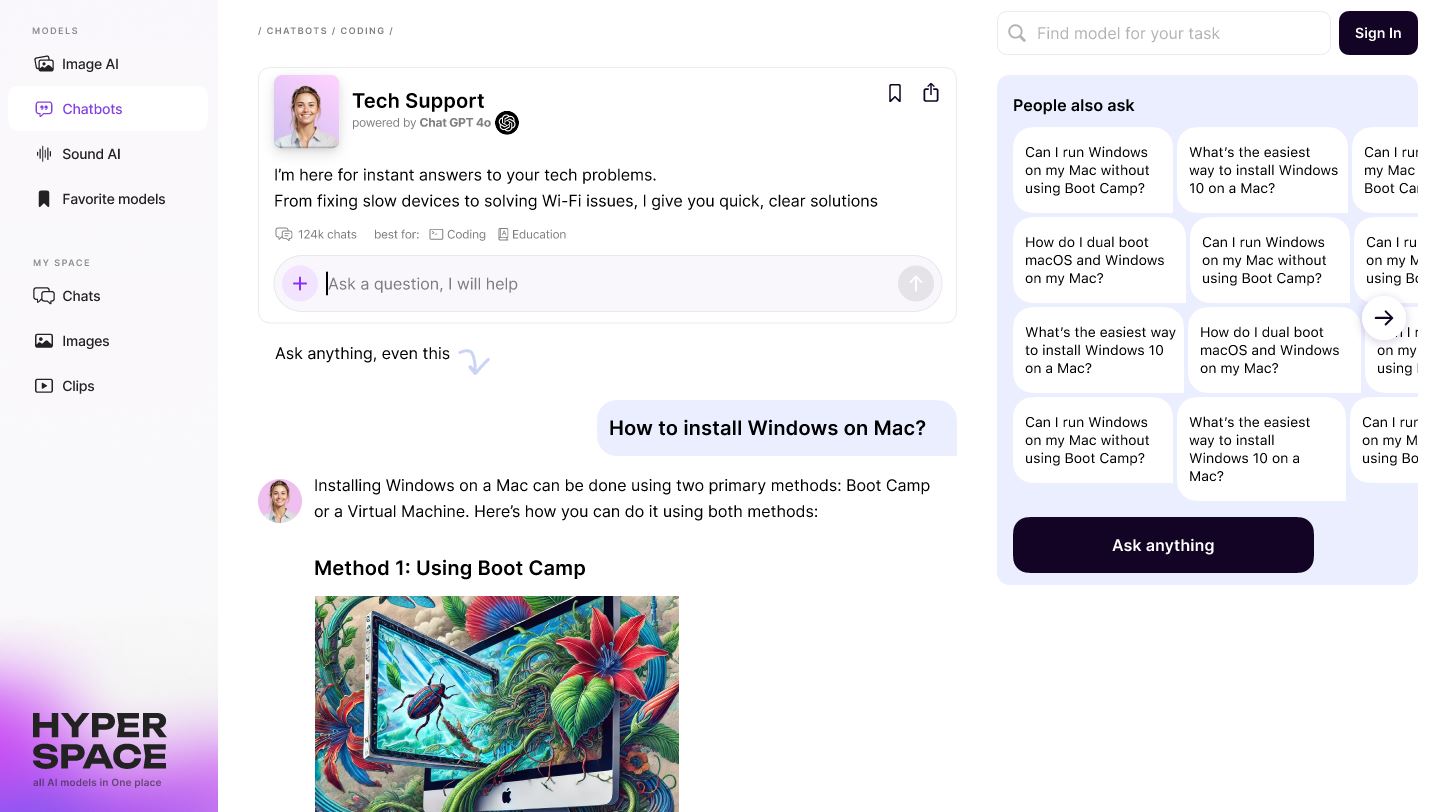Go to Favorite models

point(113,199)
